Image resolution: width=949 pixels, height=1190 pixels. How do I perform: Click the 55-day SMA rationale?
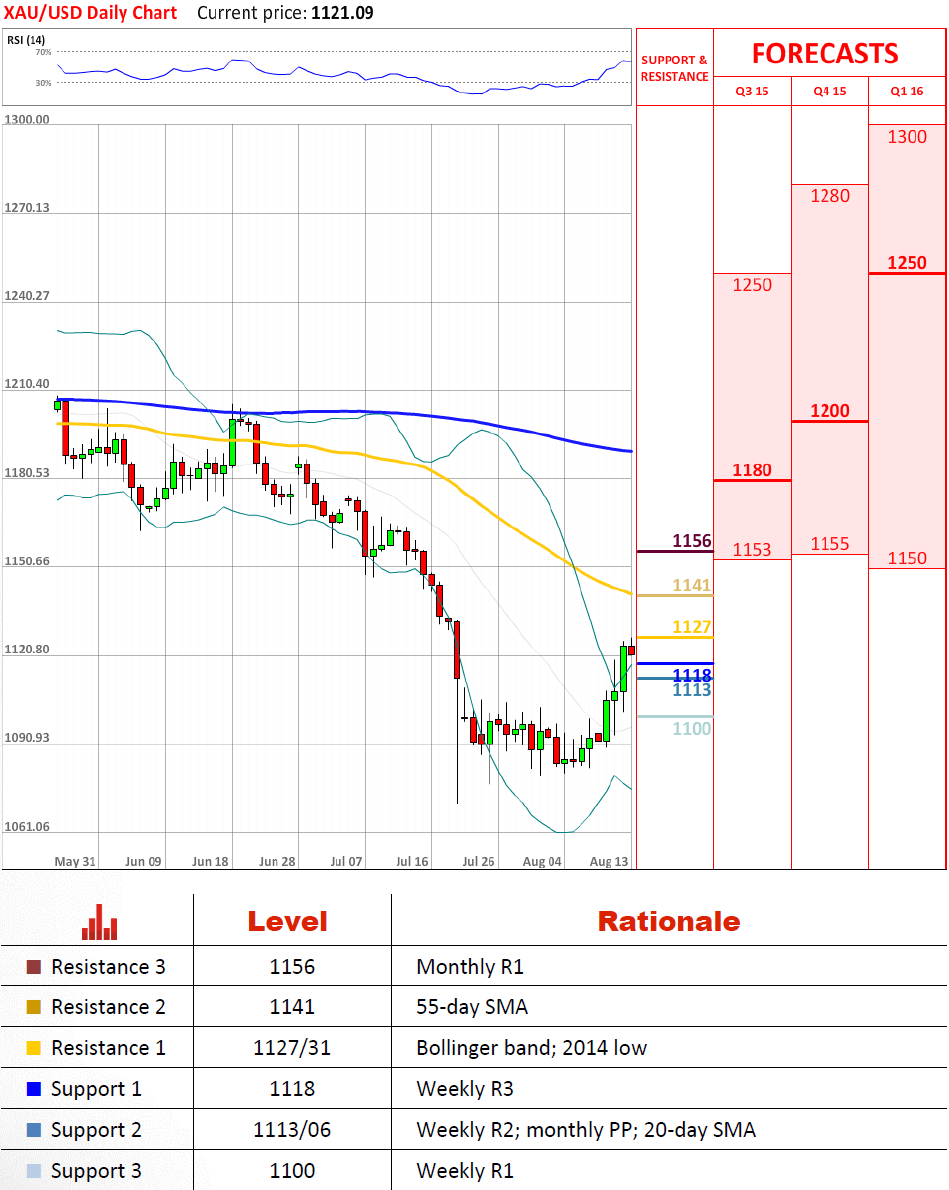click(x=471, y=1007)
